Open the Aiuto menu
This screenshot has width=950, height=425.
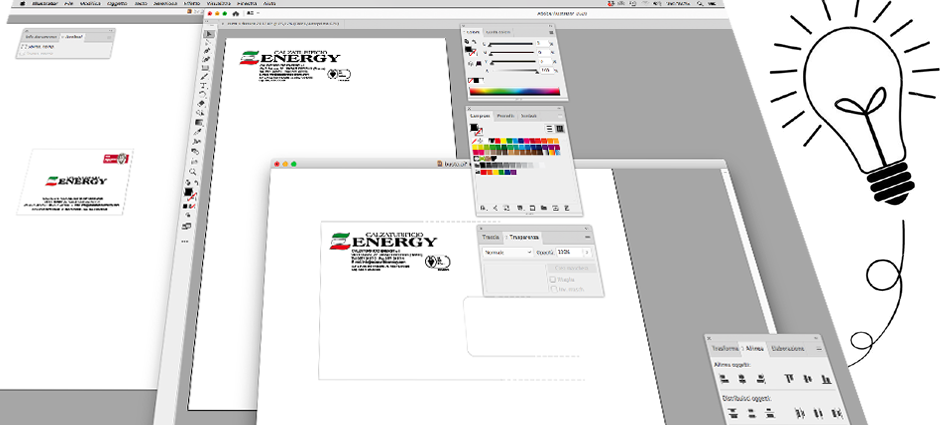pos(269,3)
